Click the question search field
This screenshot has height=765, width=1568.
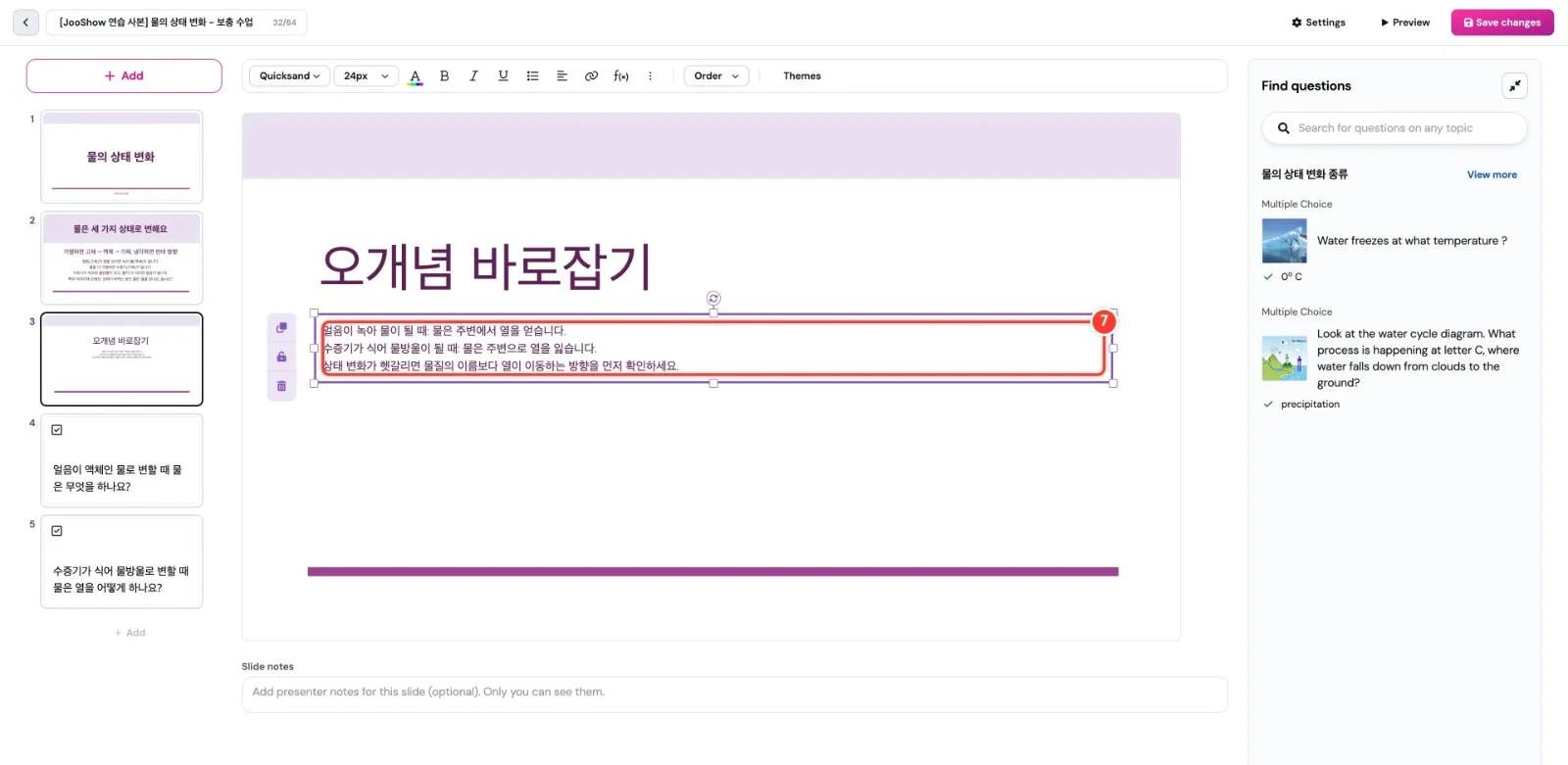[x=1394, y=128]
